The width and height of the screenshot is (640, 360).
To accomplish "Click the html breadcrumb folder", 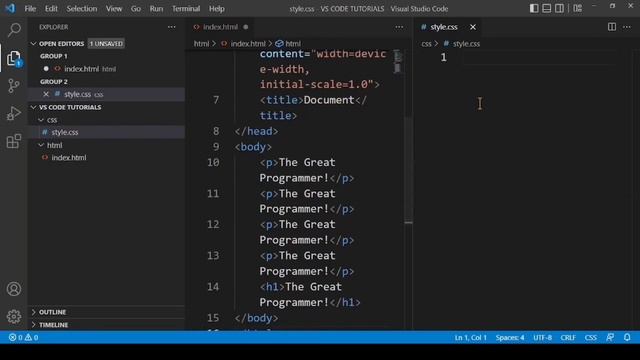I will (201, 44).
